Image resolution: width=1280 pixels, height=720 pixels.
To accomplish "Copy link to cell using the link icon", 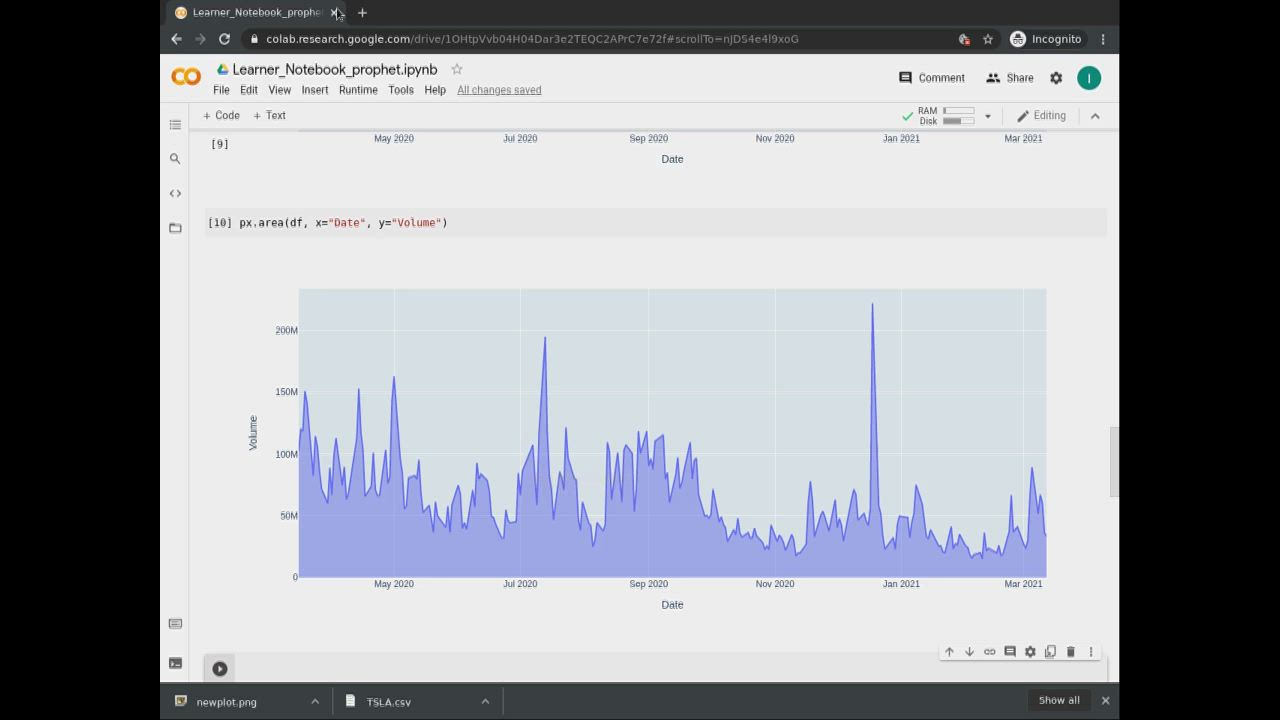I will [x=989, y=652].
